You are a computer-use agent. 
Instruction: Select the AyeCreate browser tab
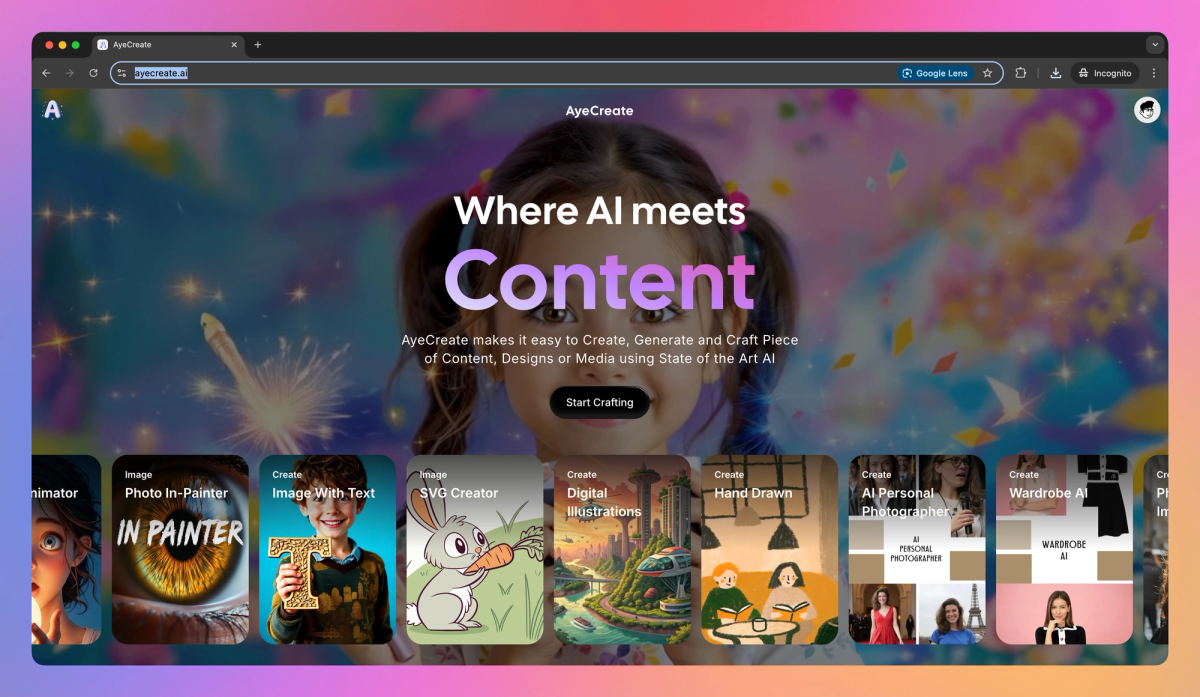click(x=160, y=44)
